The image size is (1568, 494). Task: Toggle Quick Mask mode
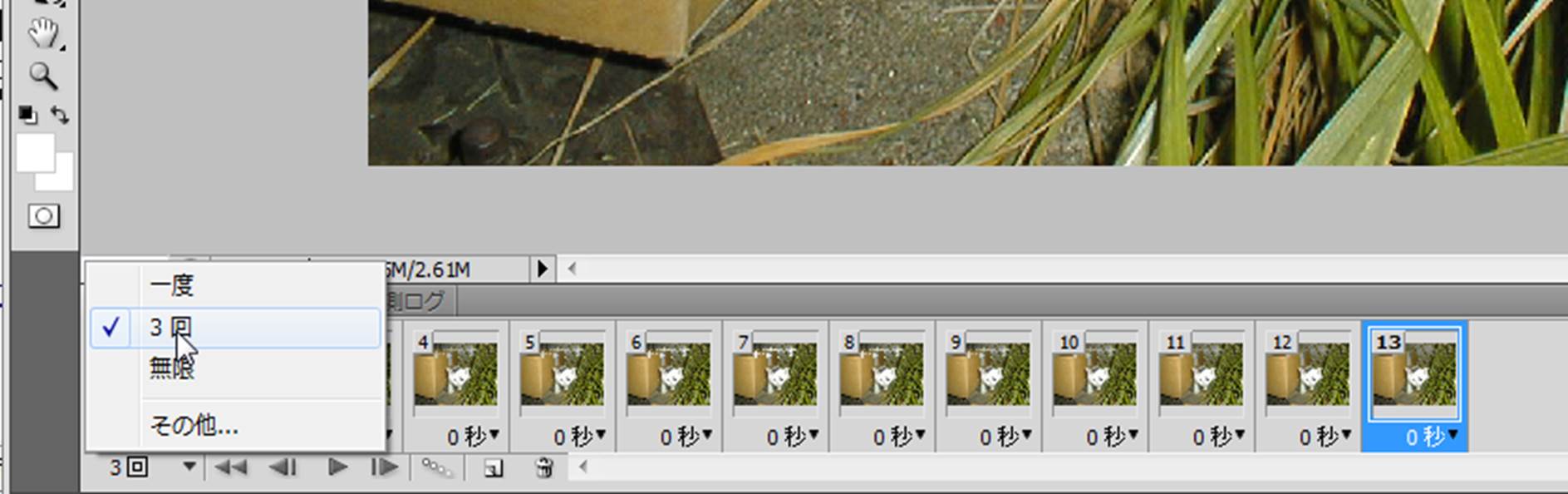(43, 217)
